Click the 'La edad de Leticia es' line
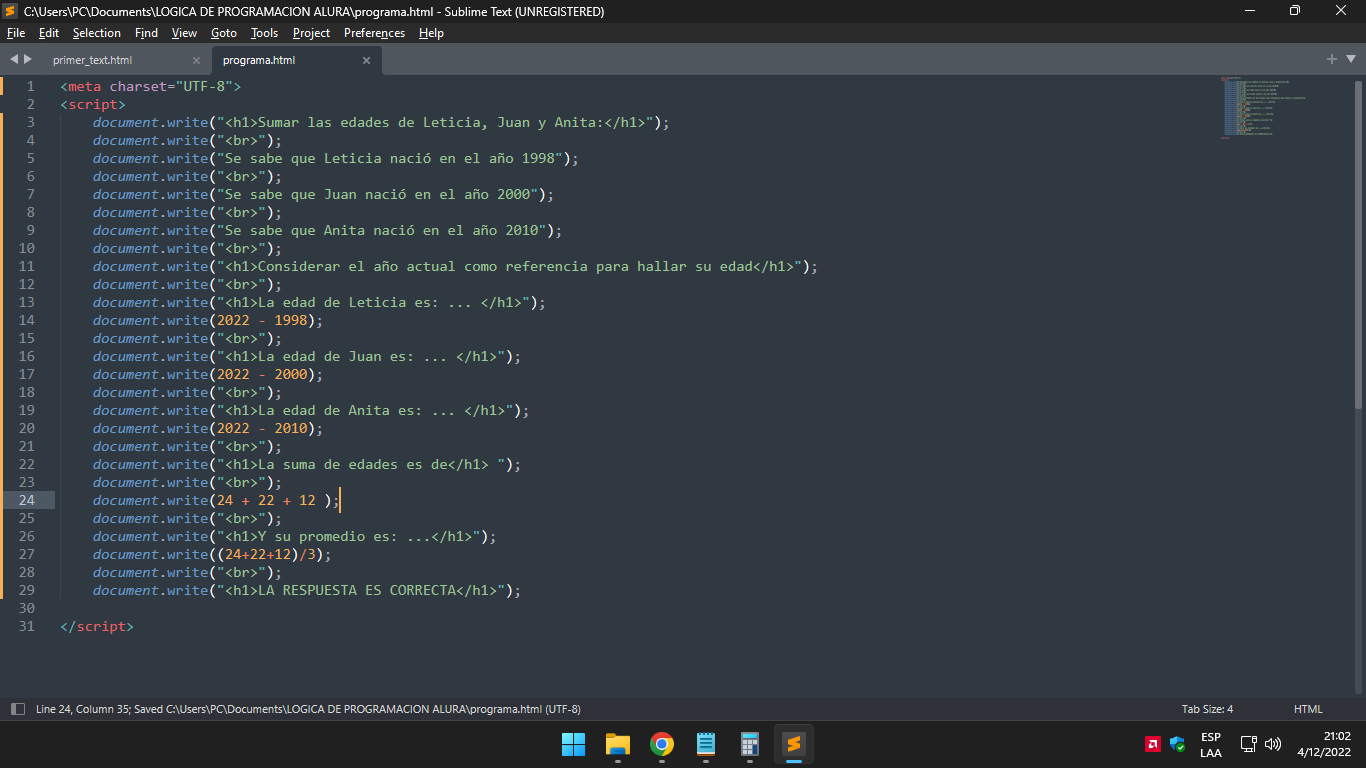This screenshot has height=768, width=1366. coord(320,302)
